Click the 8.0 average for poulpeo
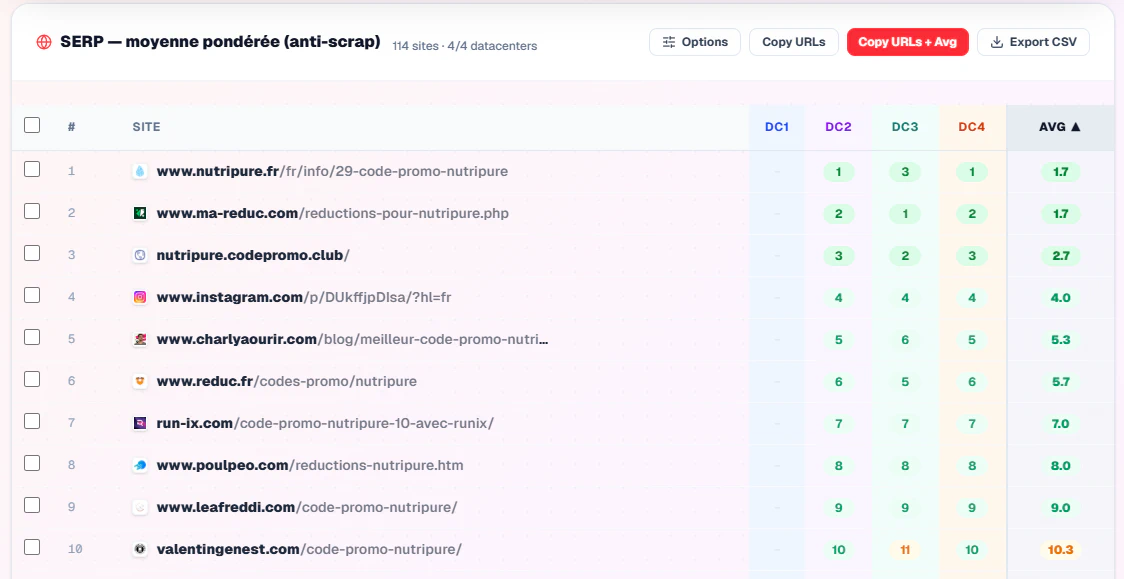 tap(1060, 466)
